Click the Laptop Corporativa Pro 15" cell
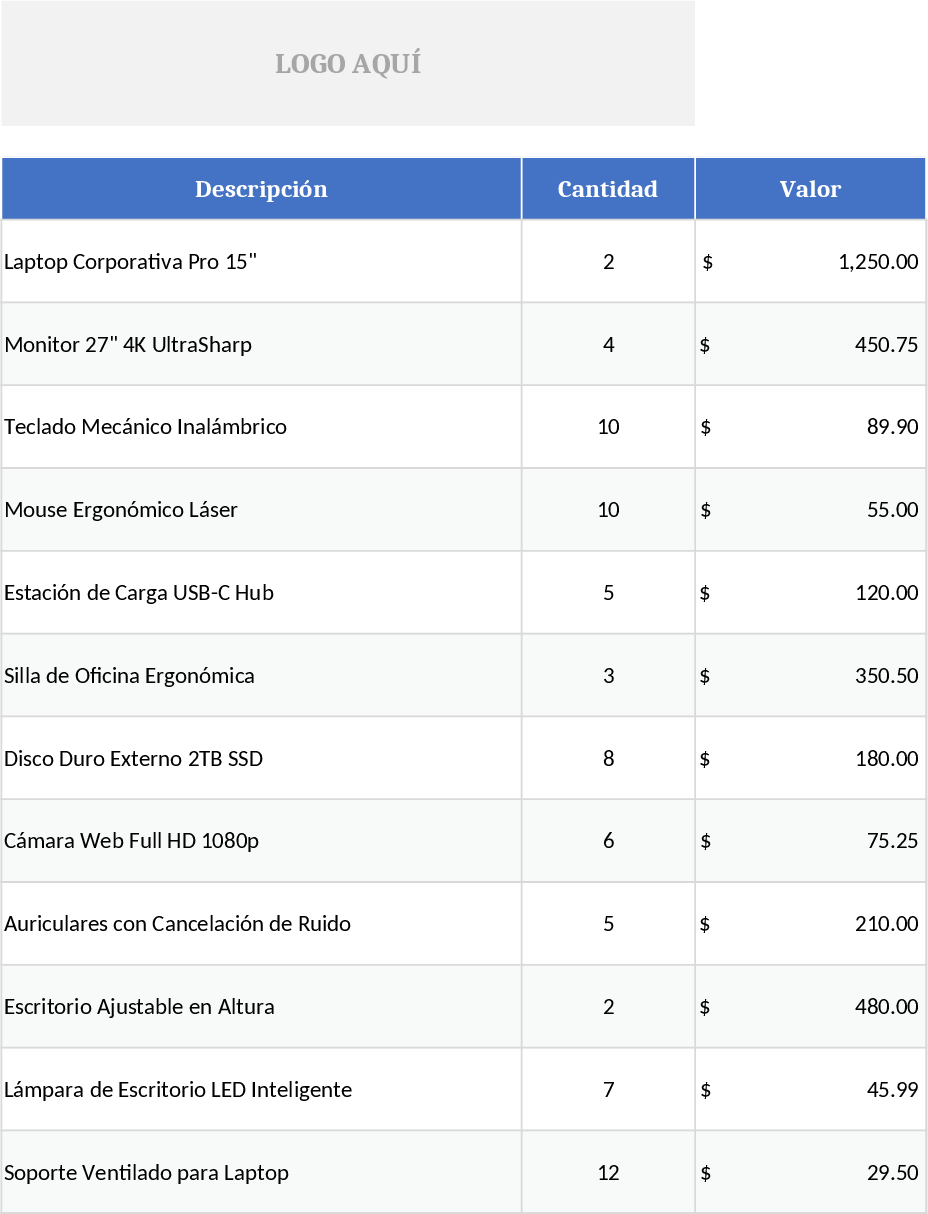 [x=131, y=262]
